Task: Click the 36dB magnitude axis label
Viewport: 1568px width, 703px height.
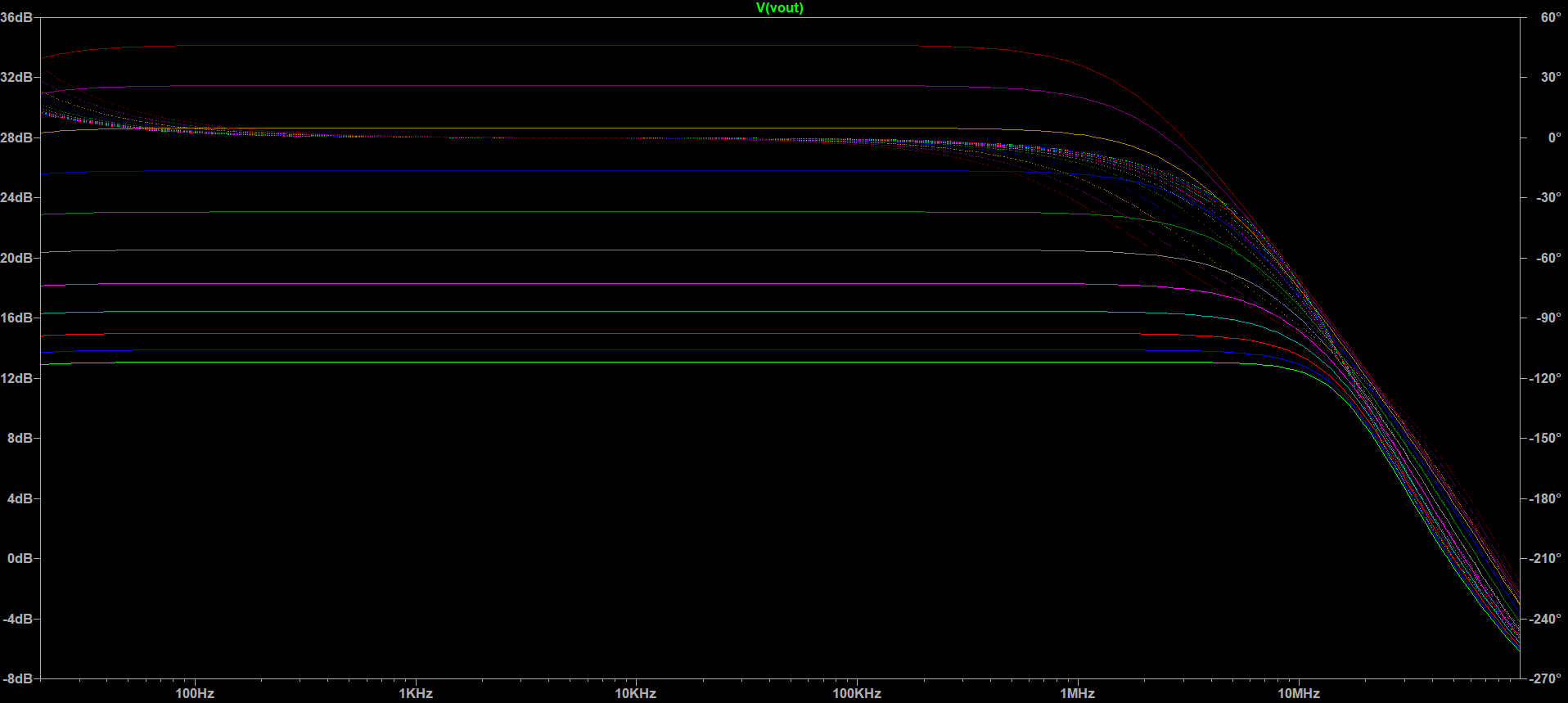Action: click(16, 17)
